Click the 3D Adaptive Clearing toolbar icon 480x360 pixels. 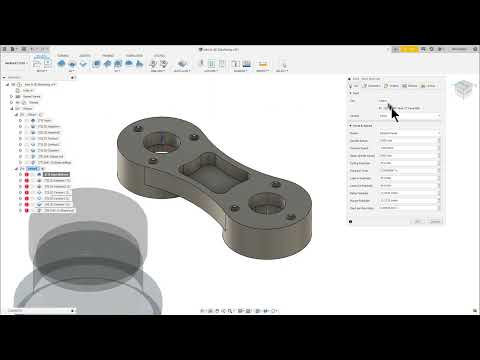[x=96, y=63]
